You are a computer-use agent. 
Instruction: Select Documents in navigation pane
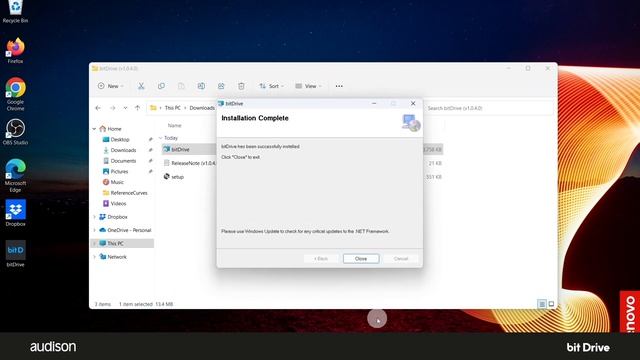point(122,161)
